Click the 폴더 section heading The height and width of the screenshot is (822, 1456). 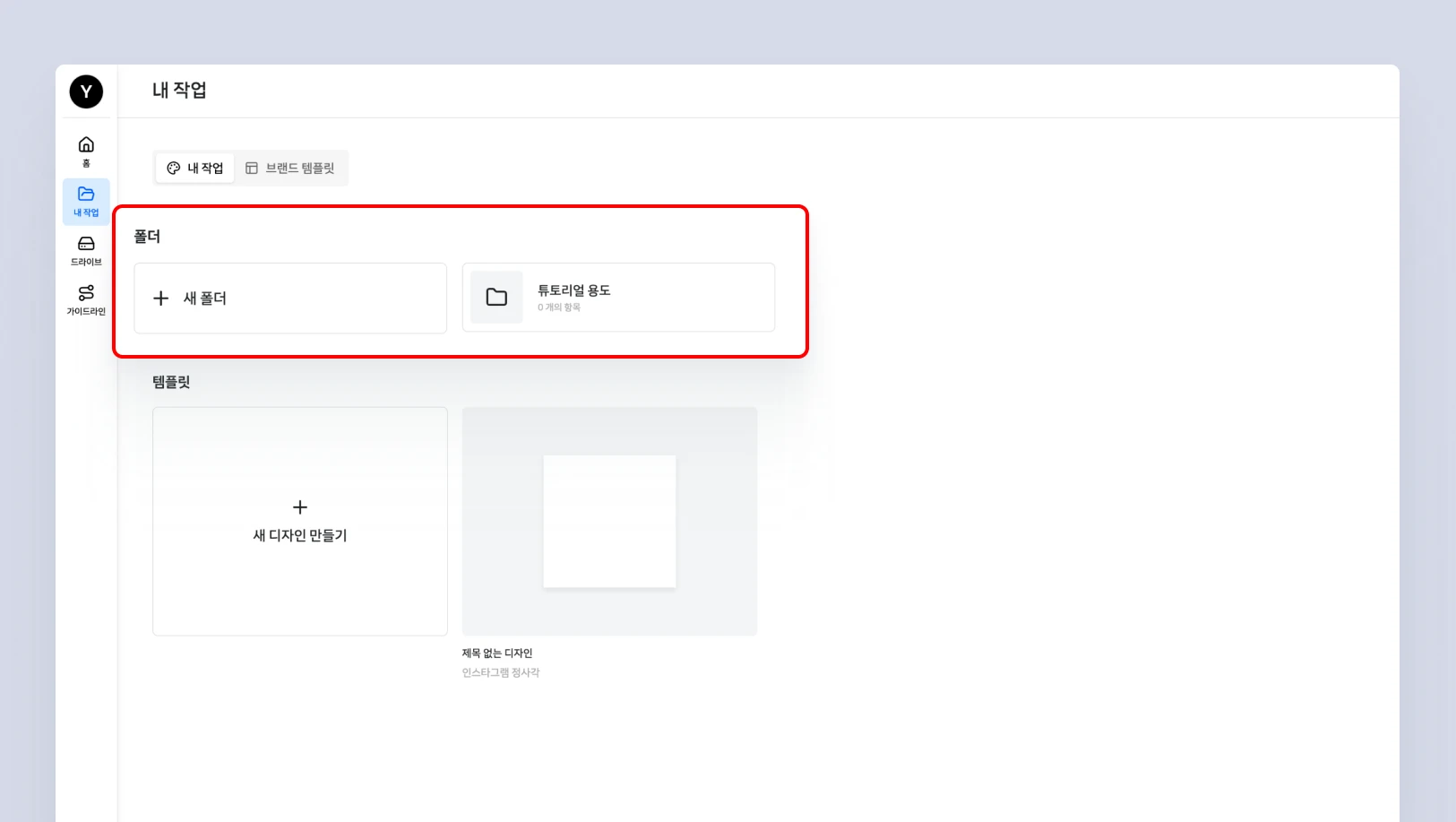tap(147, 237)
